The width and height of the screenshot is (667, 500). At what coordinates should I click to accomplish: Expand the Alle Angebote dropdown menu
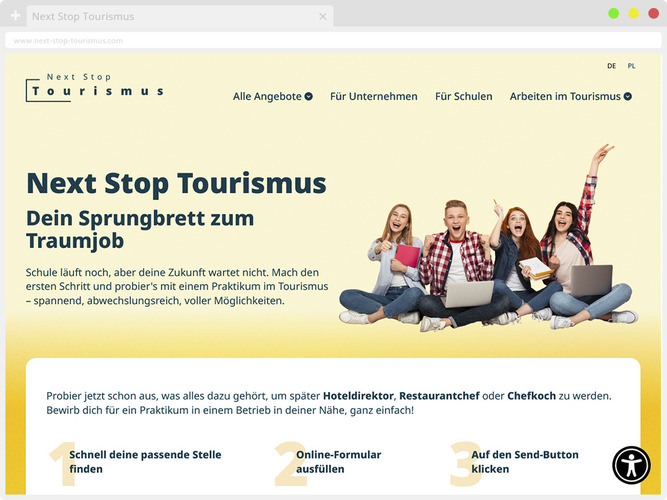272,97
